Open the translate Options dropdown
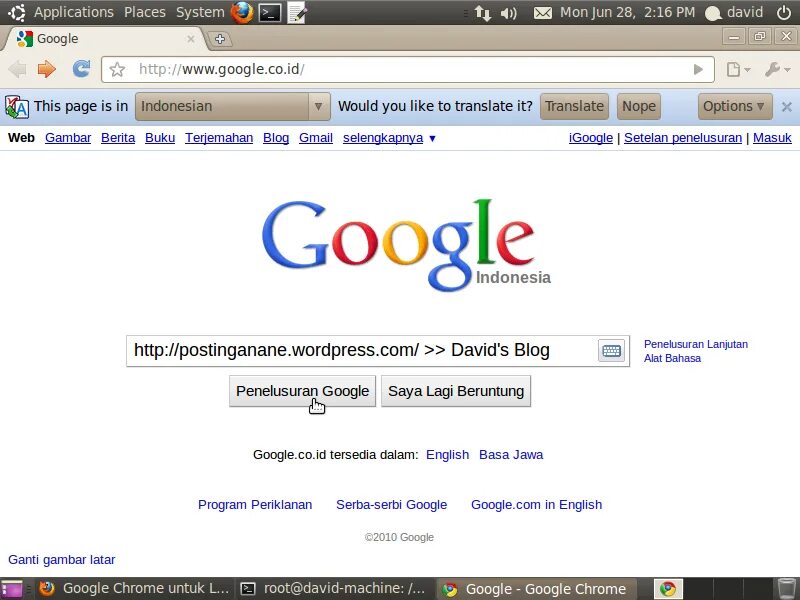Viewport: 800px width, 600px height. pos(735,106)
